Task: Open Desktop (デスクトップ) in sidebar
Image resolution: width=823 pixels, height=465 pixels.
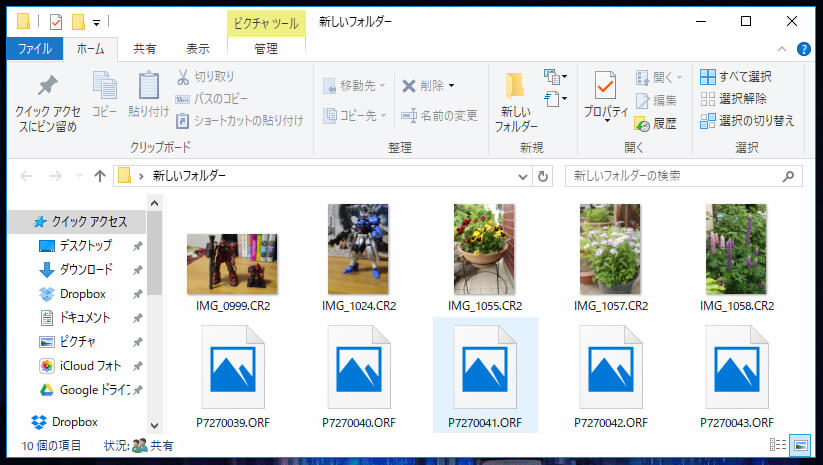Action: (x=86, y=246)
